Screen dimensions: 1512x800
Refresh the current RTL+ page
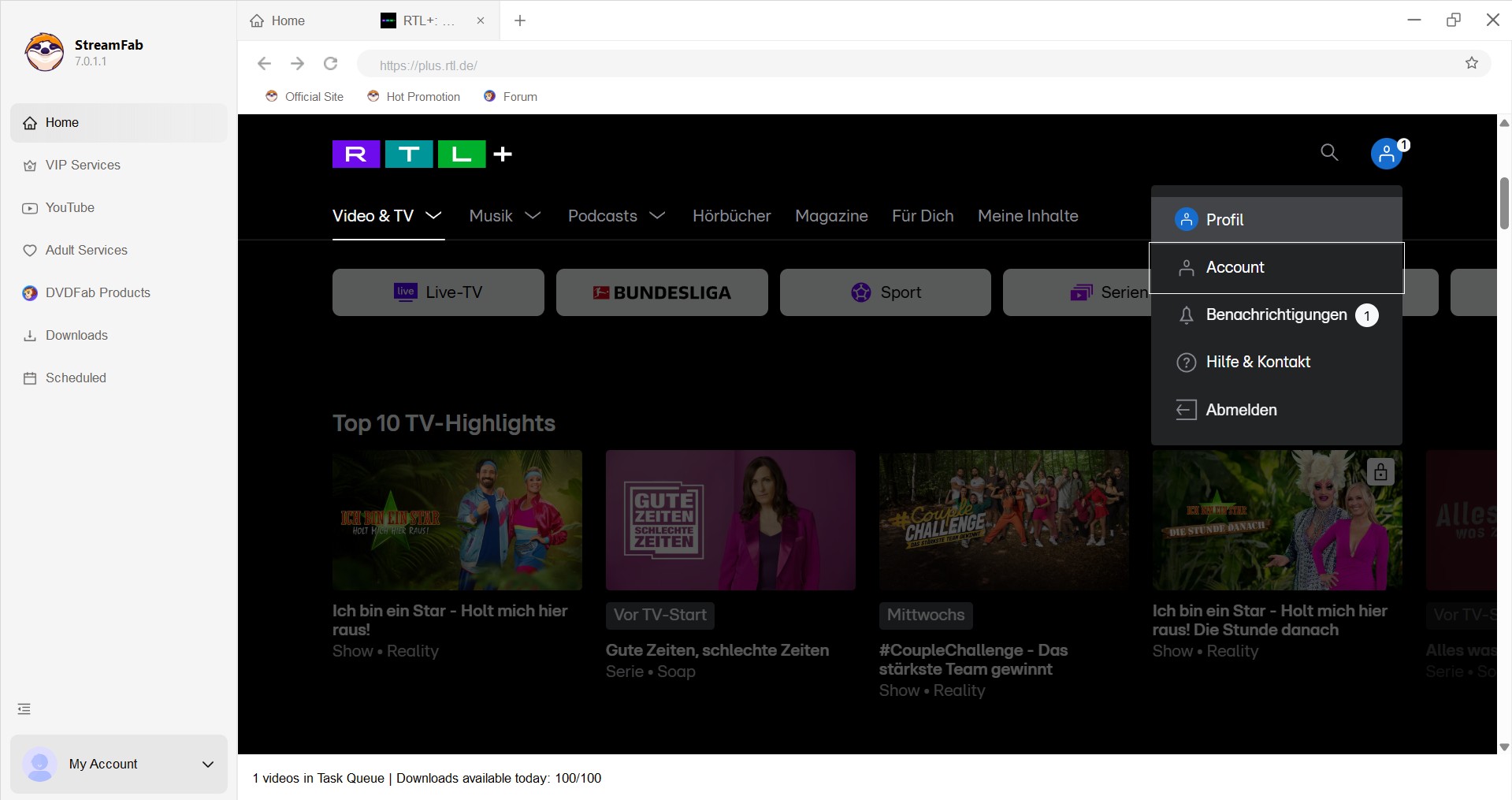[330, 64]
